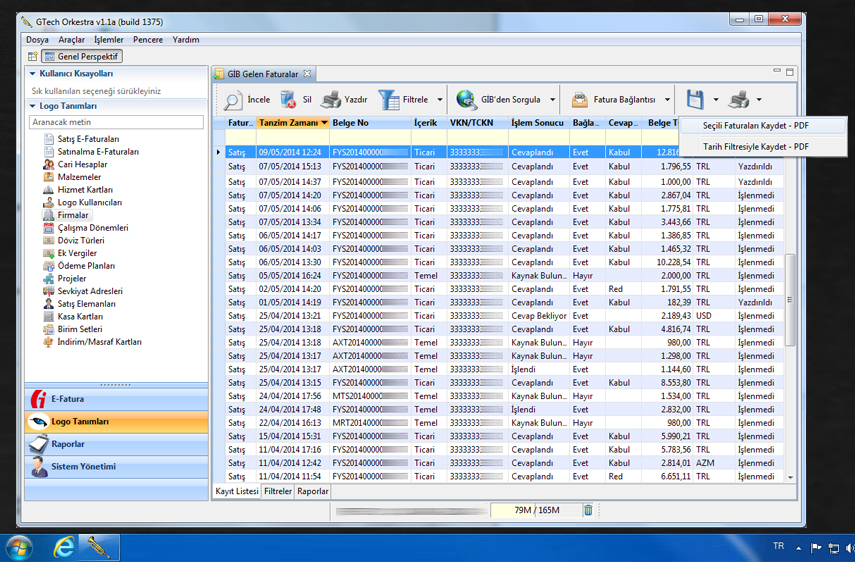Viewport: 855px width, 562px height.
Task: Open Ödeme Planları item
Action: pos(86,265)
